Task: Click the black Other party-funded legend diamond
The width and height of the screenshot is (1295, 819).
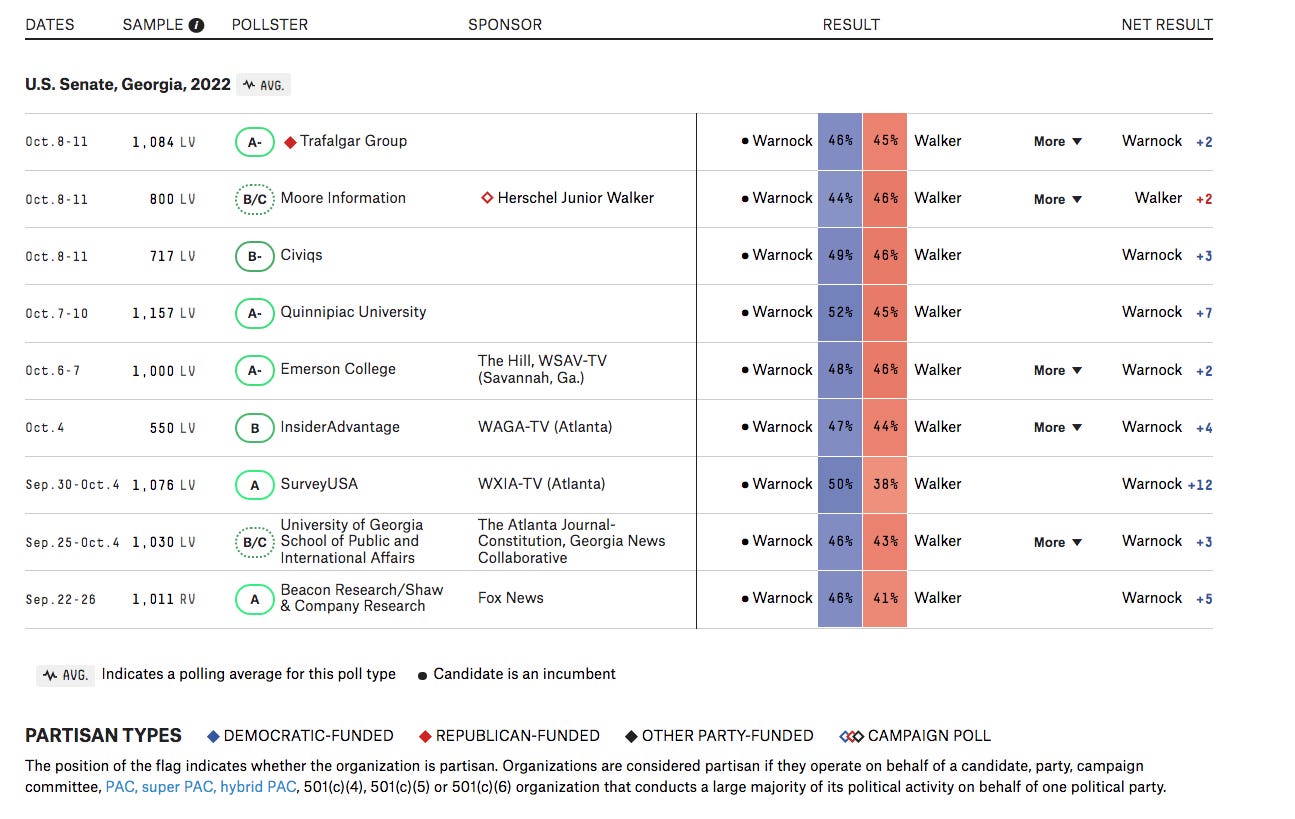Action: point(631,736)
